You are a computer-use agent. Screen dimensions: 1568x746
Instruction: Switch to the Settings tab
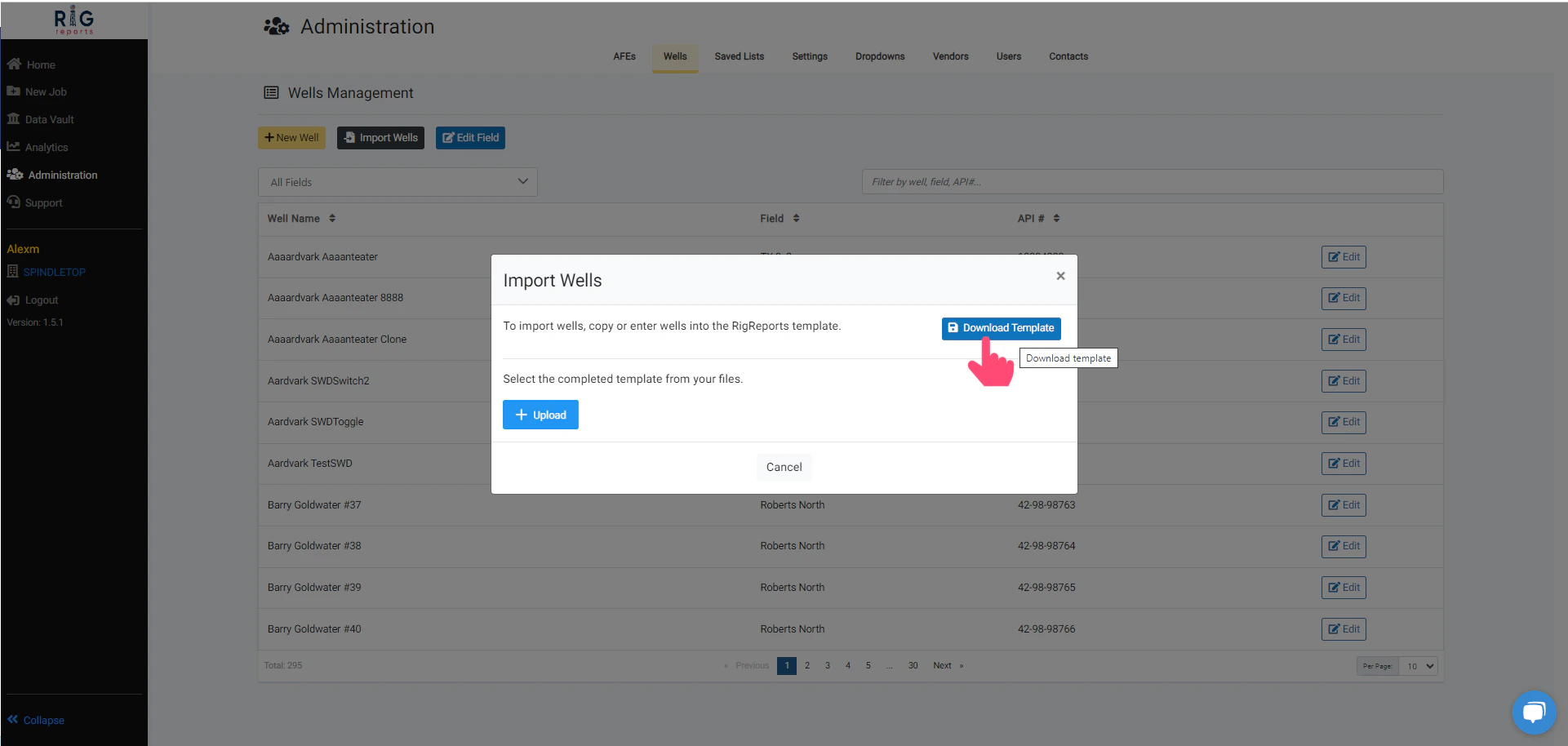click(810, 56)
